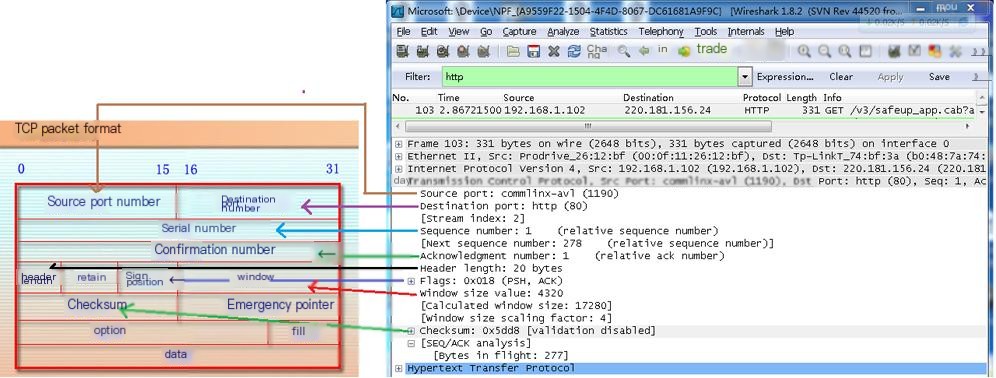Image resolution: width=996 pixels, height=378 pixels.
Task: Click the list interfaces icon on toolbar
Action: 402,51
